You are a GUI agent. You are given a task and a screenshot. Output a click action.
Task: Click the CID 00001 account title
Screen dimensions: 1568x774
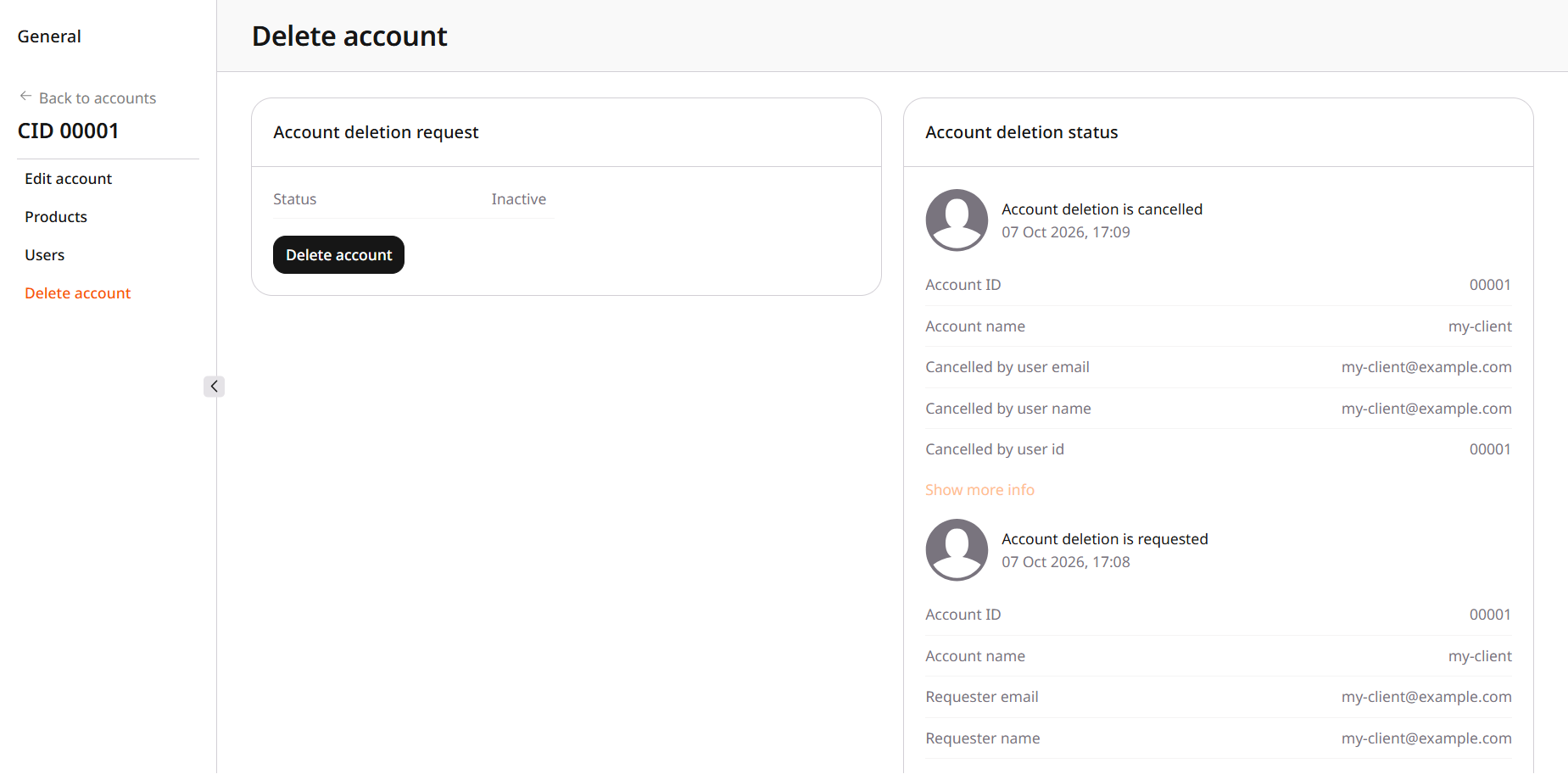69,131
